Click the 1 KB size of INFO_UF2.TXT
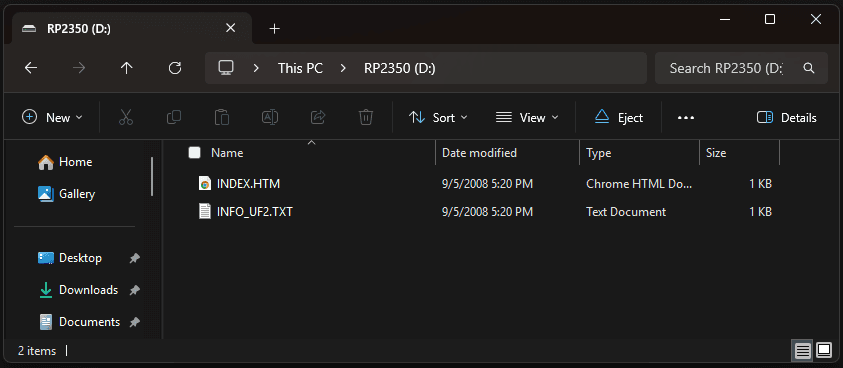The height and width of the screenshot is (368, 843). click(760, 211)
